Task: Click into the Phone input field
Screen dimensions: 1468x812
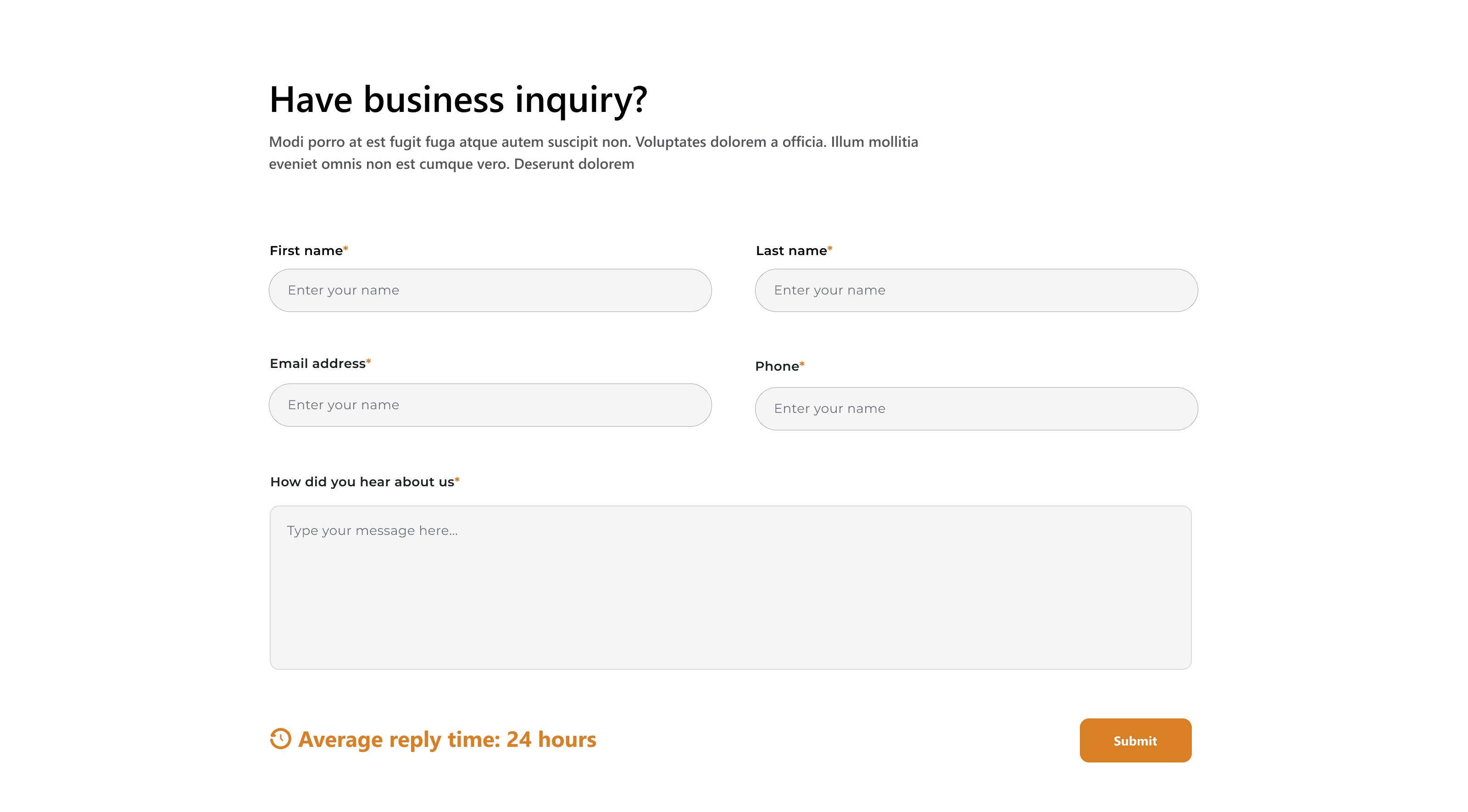Action: tap(976, 409)
